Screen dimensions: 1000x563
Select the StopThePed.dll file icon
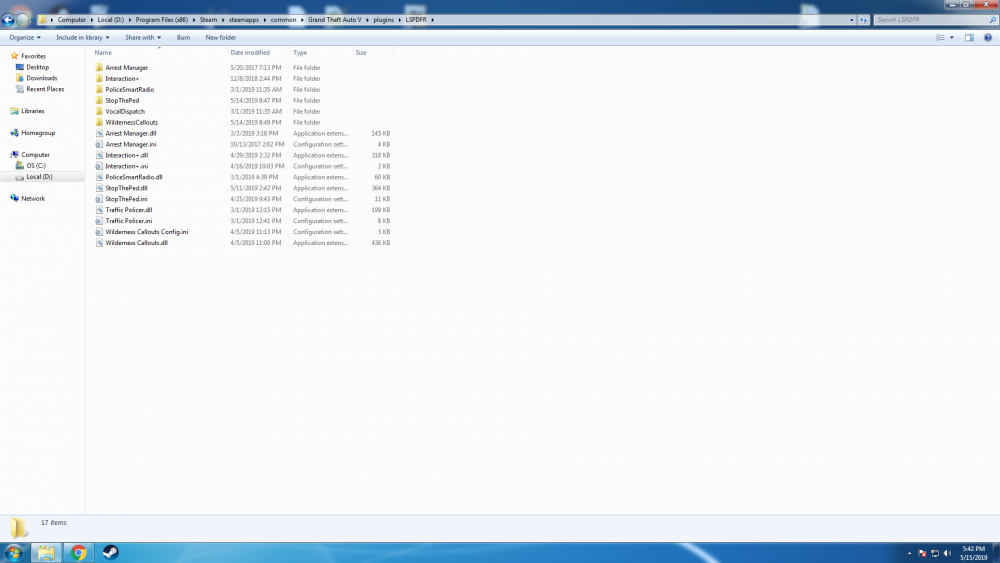tap(99, 188)
